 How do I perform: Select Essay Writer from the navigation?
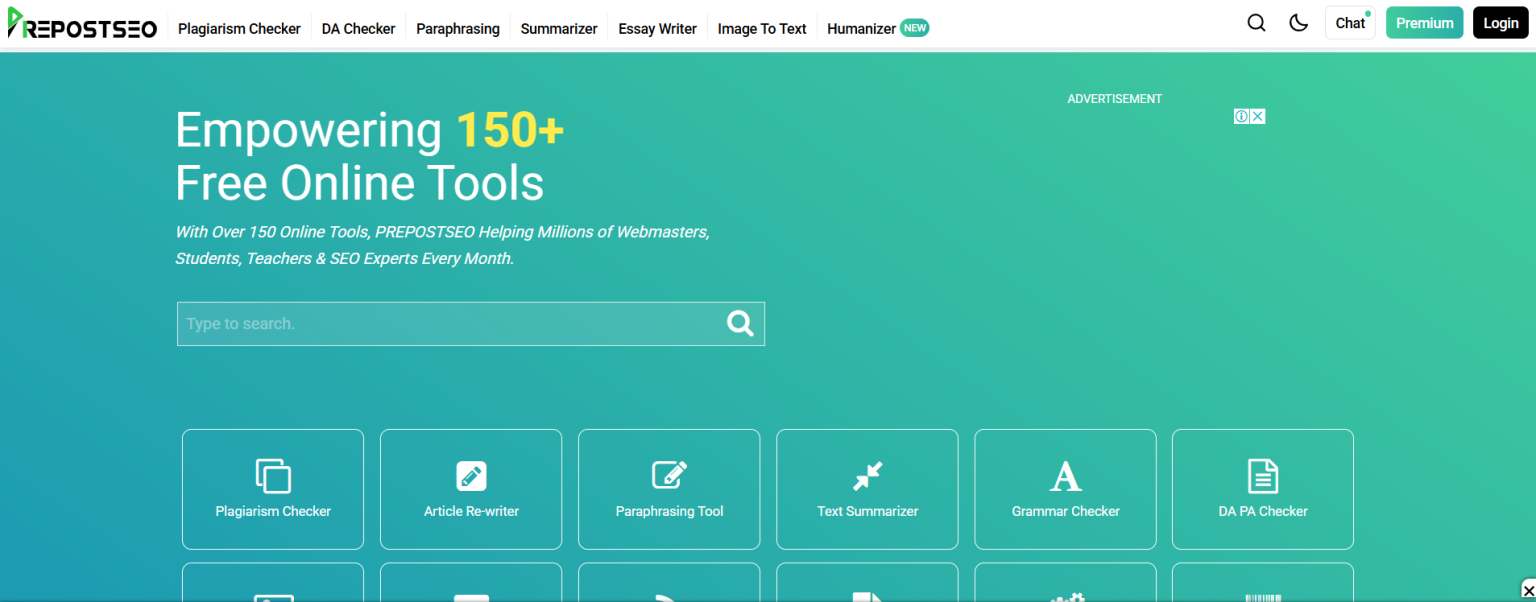657,28
